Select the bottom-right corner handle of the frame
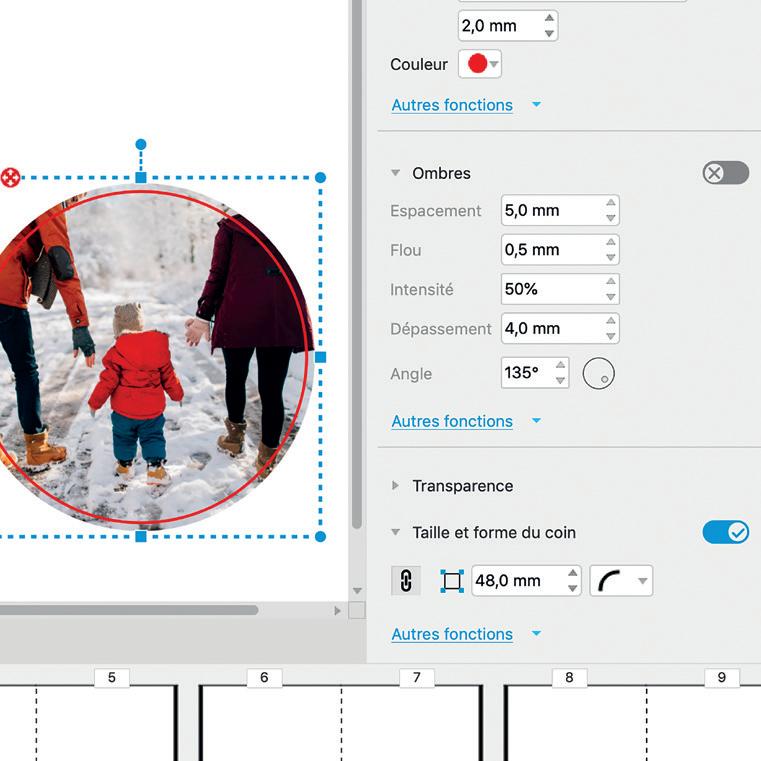 [320, 536]
